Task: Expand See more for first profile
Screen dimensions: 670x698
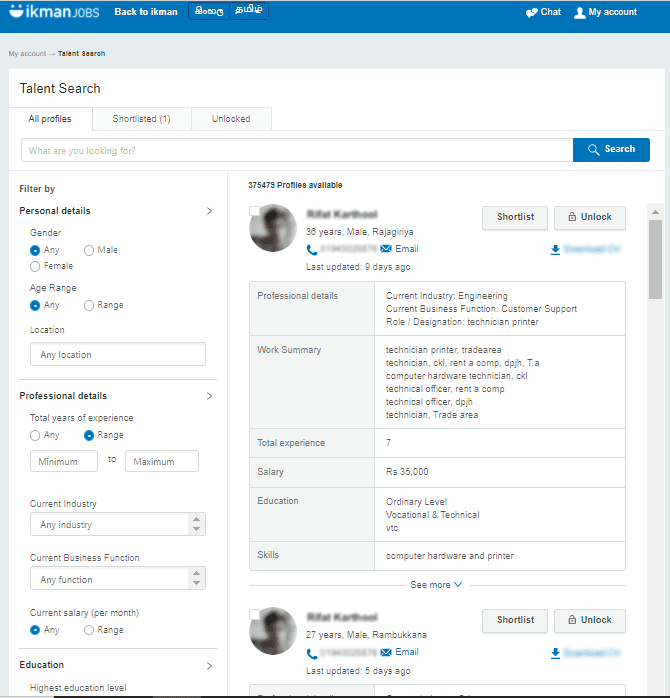Action: click(x=436, y=585)
